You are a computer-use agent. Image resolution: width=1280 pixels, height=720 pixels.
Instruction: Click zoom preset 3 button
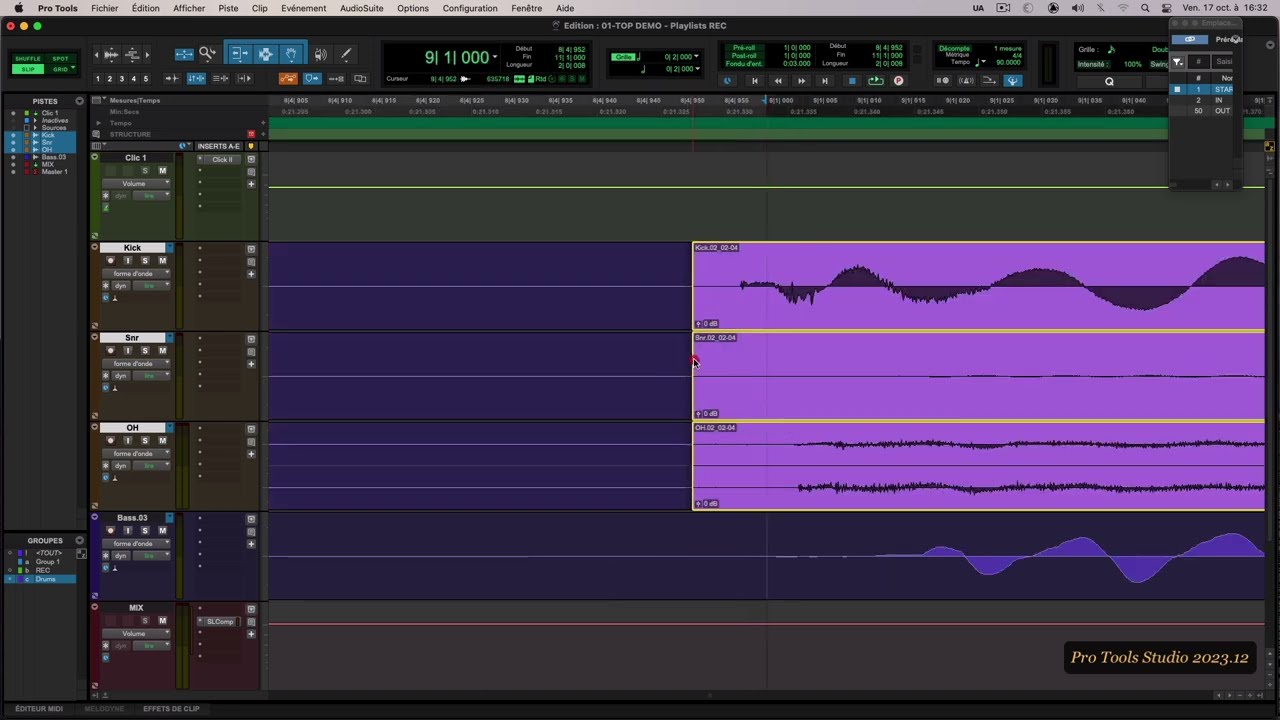click(122, 79)
